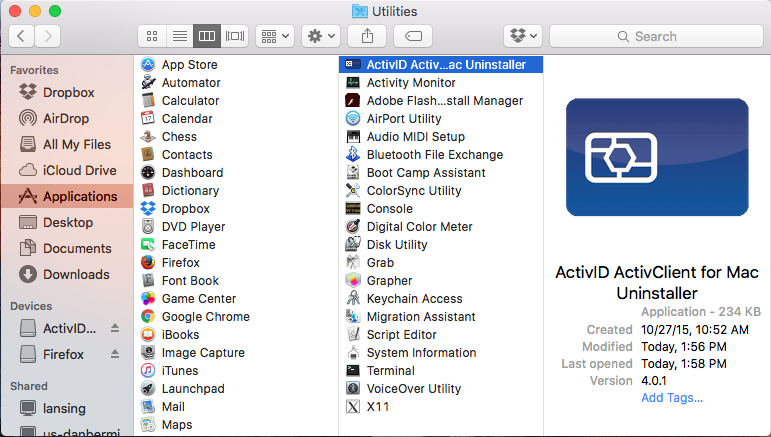Open the Arrange items dropdown
This screenshot has height=437, width=771.
point(275,36)
